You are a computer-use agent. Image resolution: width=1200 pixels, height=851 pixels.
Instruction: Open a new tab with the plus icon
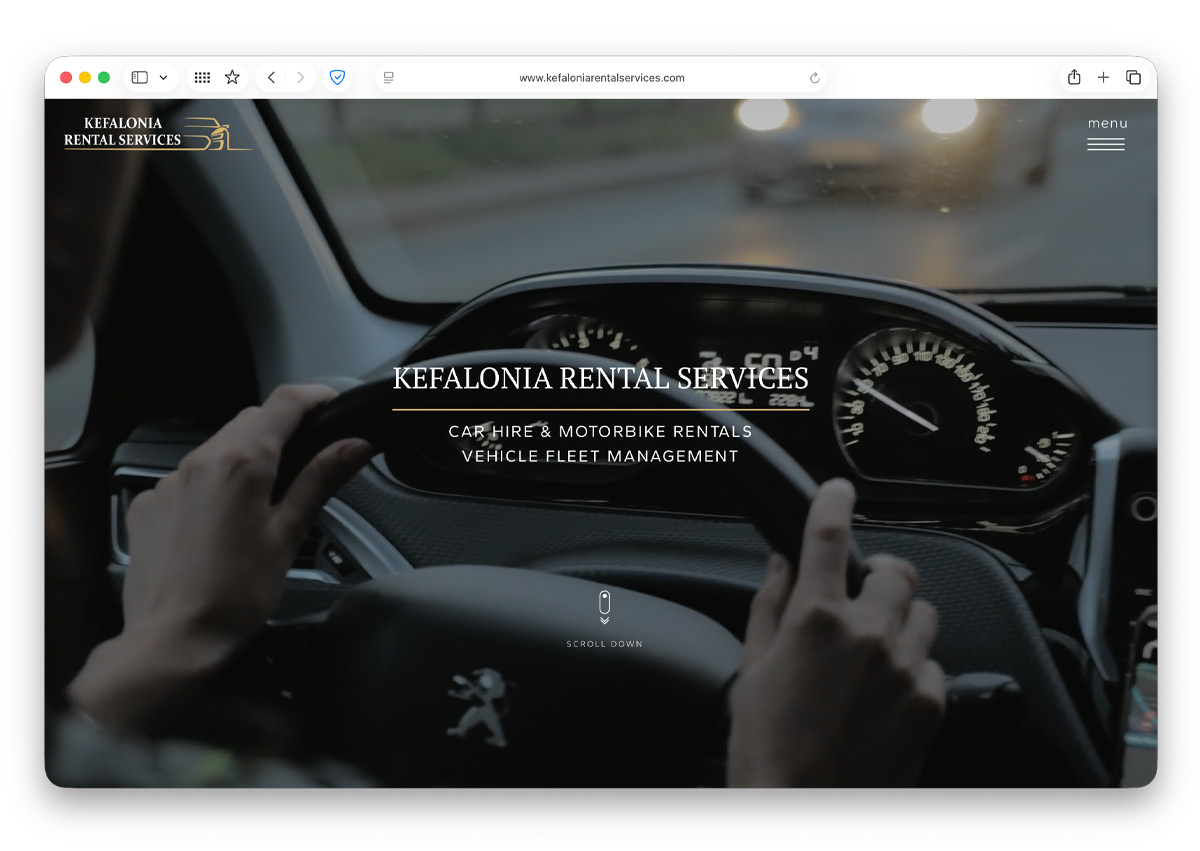(x=1103, y=77)
